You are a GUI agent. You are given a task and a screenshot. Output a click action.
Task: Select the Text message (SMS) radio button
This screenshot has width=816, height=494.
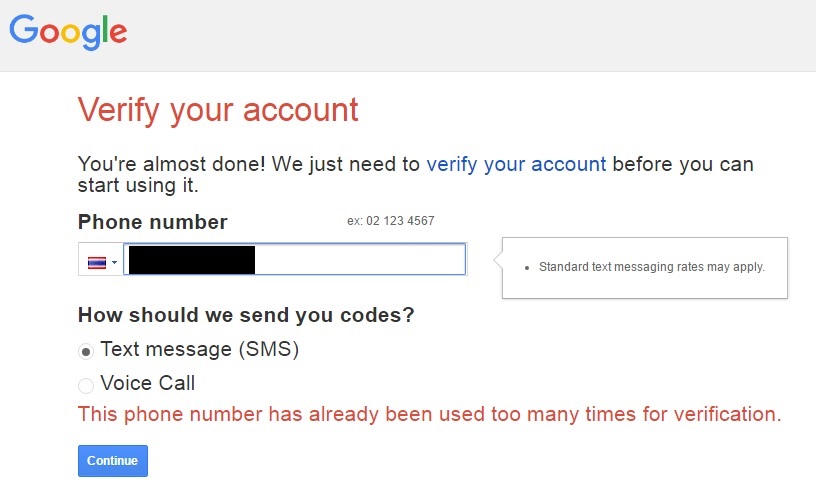(86, 351)
